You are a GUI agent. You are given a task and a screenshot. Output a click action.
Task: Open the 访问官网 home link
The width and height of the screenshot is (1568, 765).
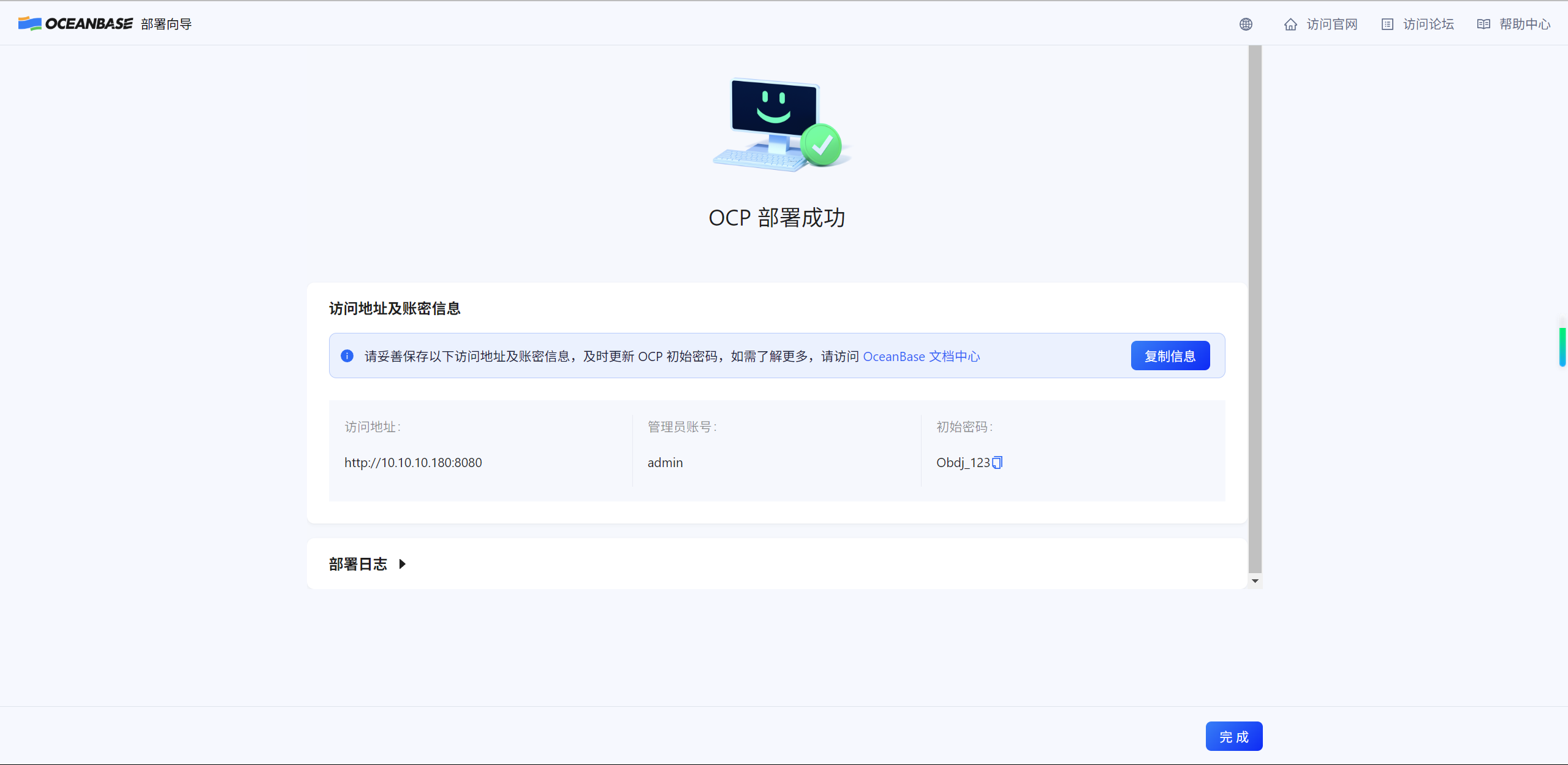tap(1320, 24)
